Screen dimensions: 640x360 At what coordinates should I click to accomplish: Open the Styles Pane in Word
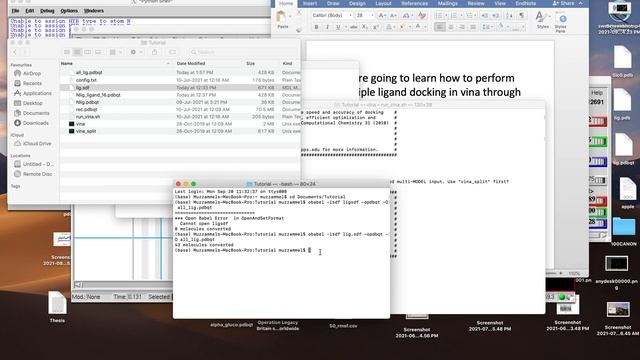562,22
